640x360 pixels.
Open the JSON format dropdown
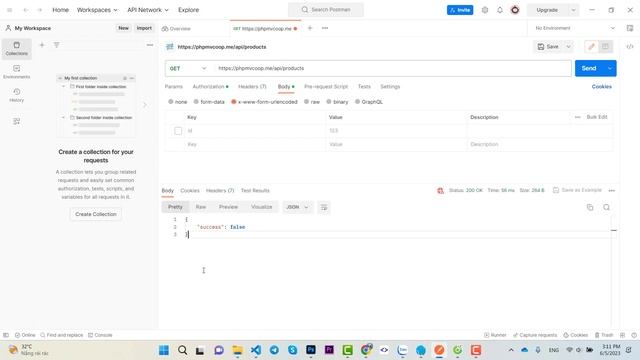pyautogui.click(x=297, y=207)
